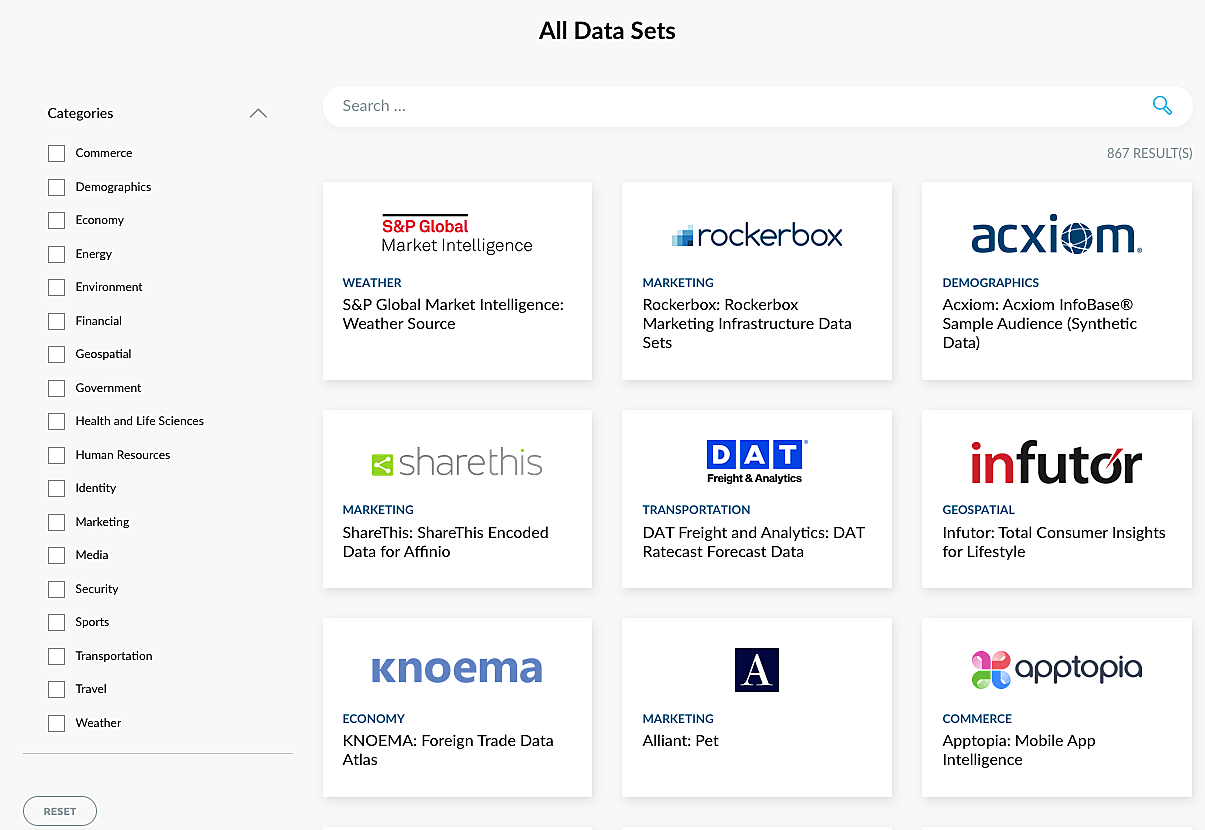
Task: Toggle the Financial filter checkbox
Action: (x=56, y=321)
